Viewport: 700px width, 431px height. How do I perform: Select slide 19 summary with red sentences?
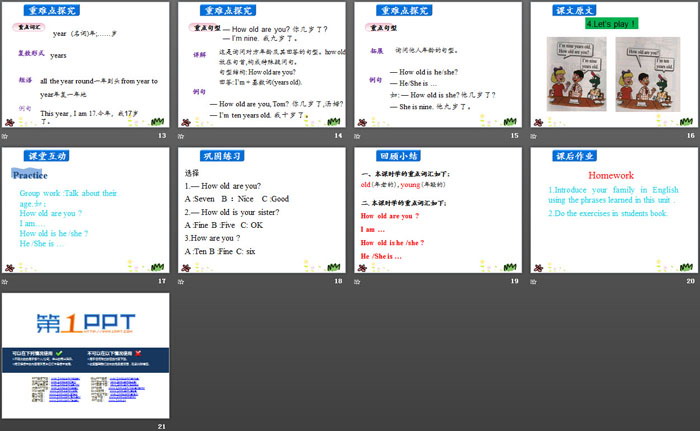[x=438, y=210]
